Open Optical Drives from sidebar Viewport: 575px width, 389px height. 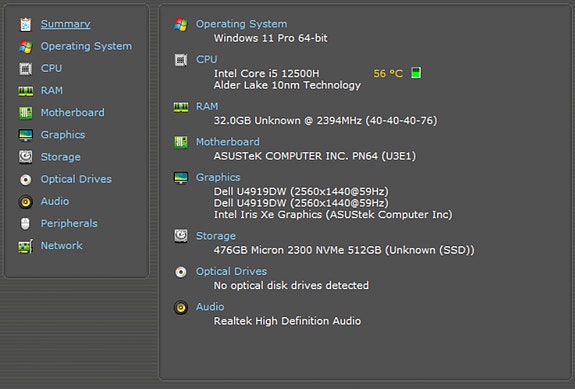(x=76, y=179)
